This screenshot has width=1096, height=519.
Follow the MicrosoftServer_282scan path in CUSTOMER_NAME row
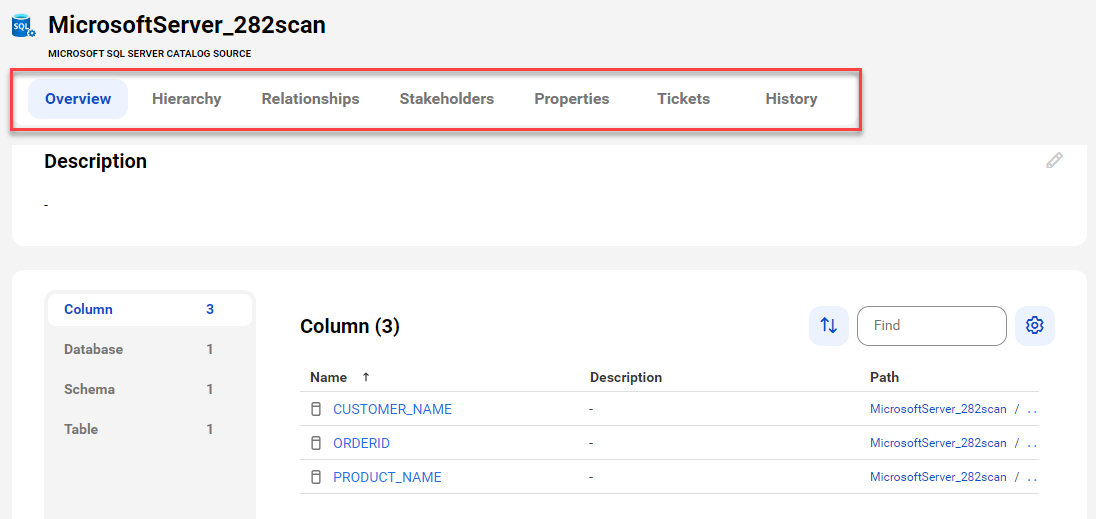pos(938,409)
